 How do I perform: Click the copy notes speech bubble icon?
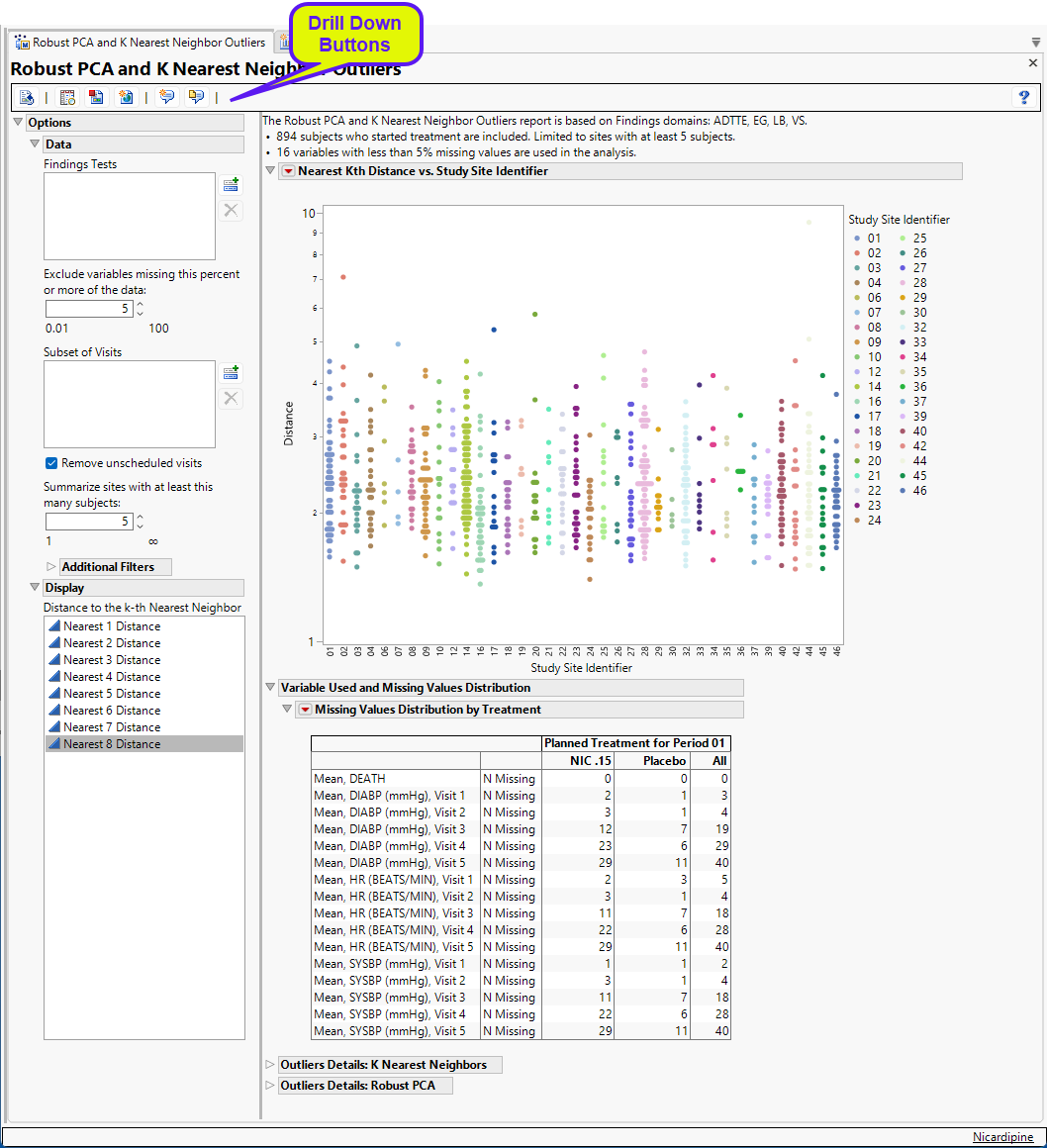(x=195, y=97)
